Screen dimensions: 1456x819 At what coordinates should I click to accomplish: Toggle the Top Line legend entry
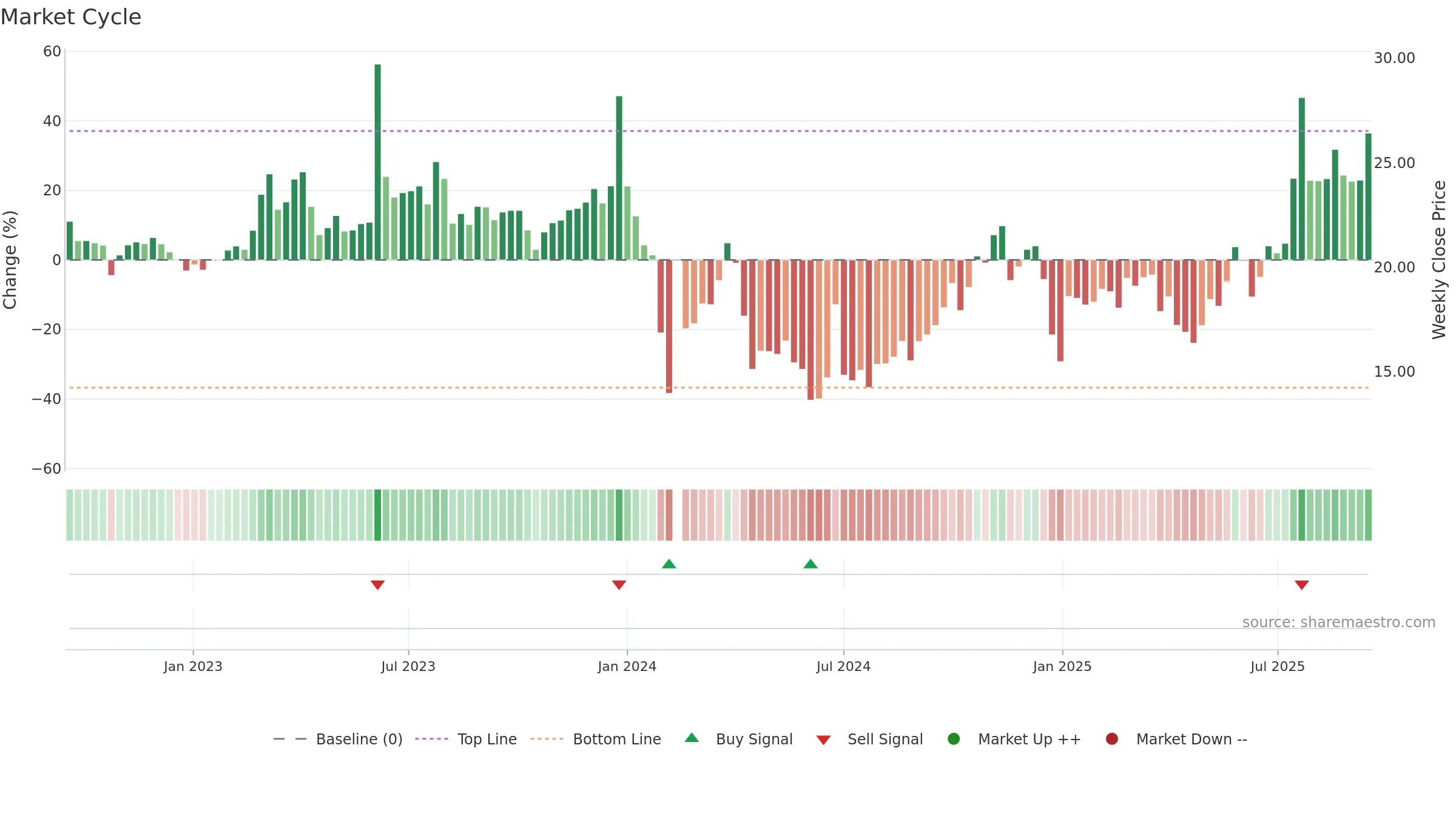[465, 739]
